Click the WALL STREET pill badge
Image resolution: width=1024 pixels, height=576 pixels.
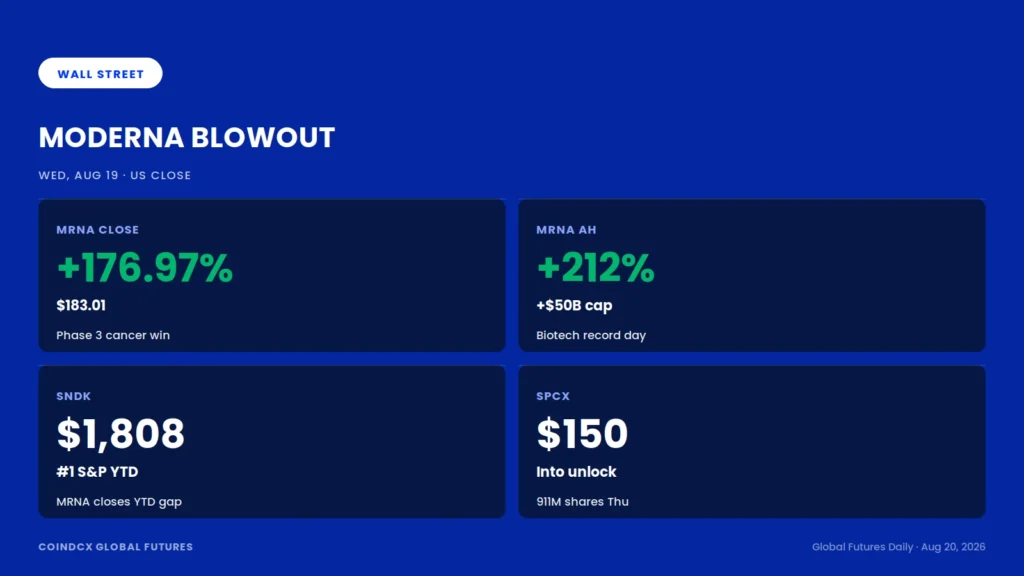click(x=100, y=73)
